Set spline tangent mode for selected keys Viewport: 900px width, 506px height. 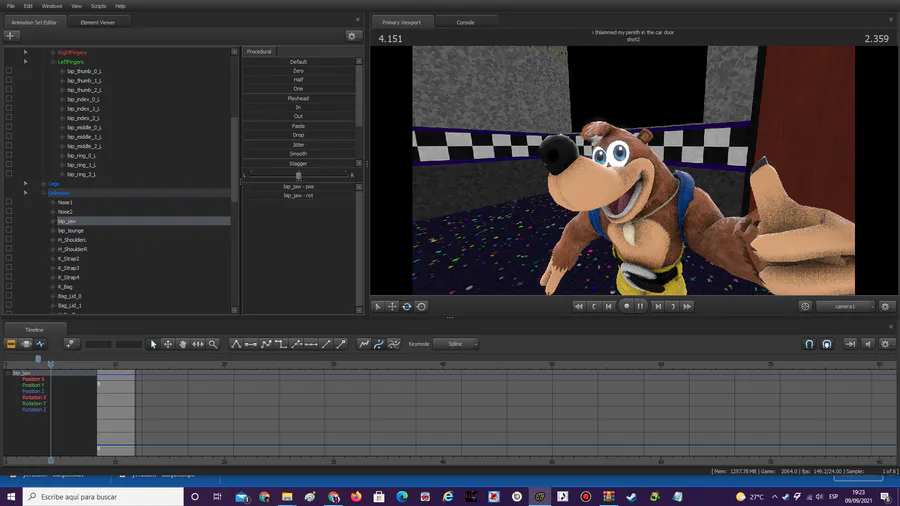[236, 344]
